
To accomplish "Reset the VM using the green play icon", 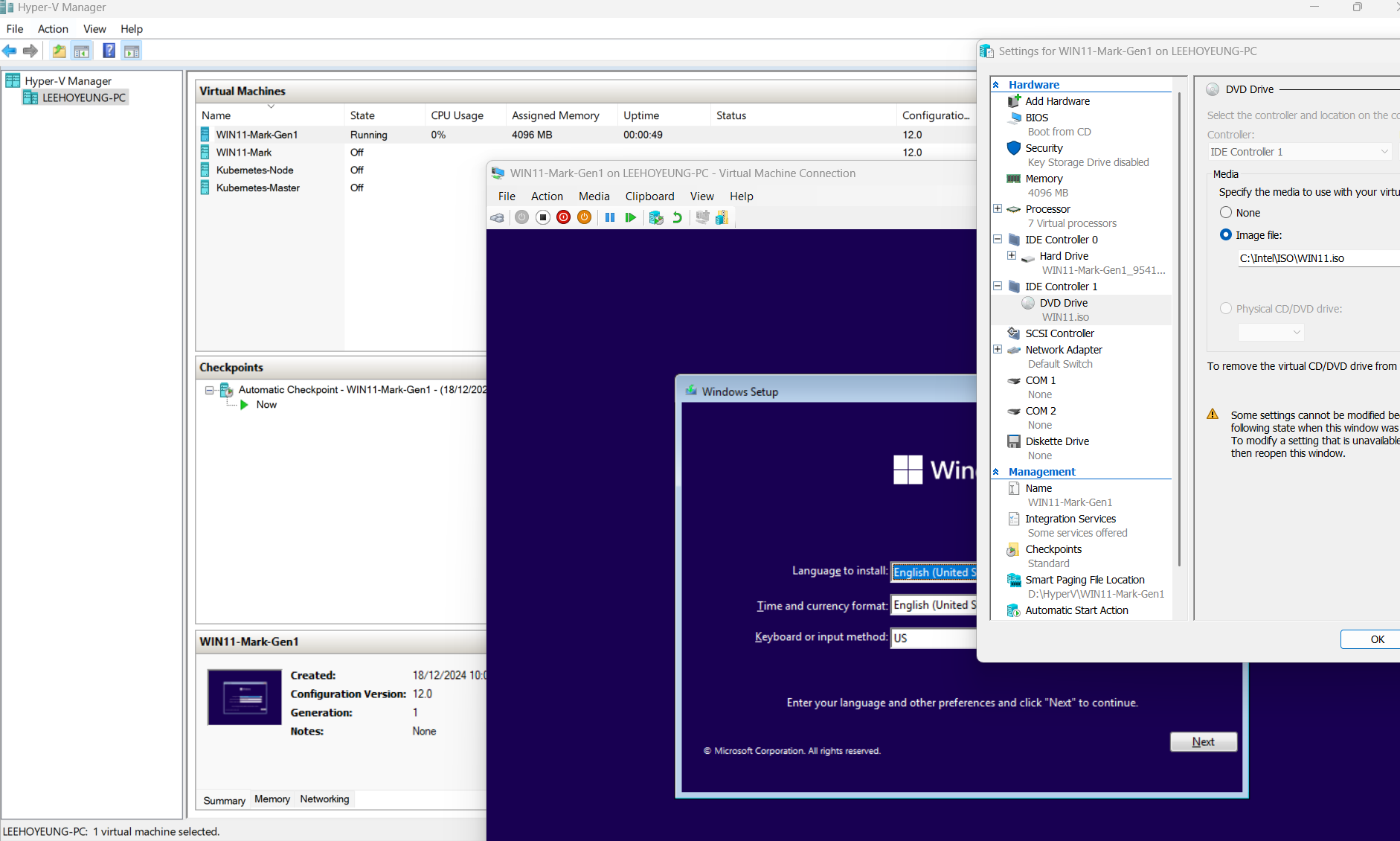I will 631,217.
